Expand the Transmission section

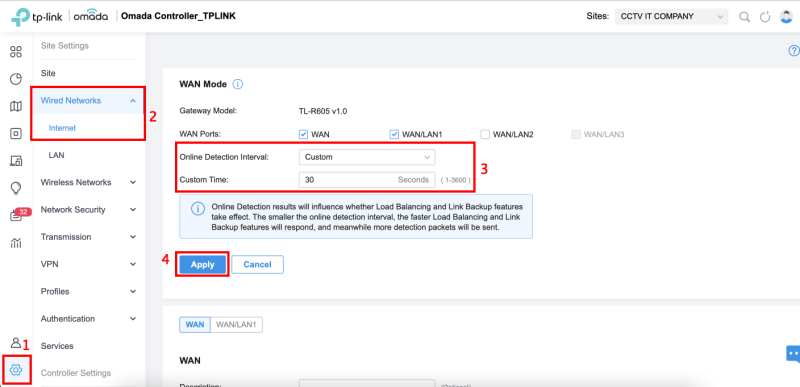pos(88,237)
